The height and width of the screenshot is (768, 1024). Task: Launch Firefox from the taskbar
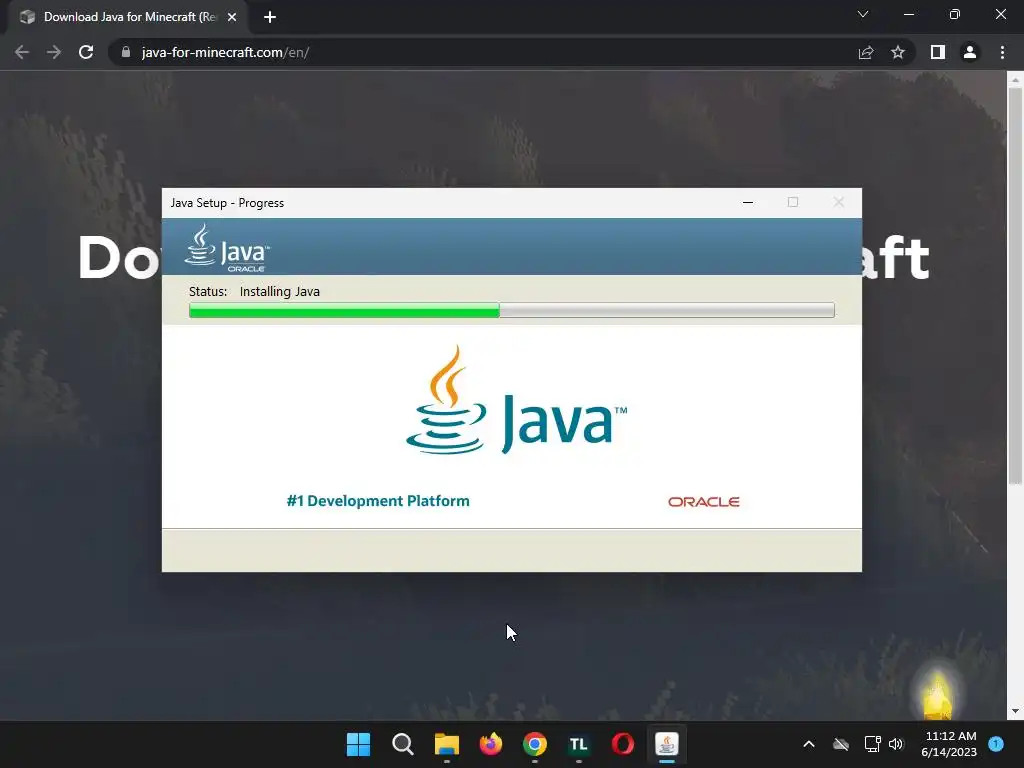(x=490, y=744)
